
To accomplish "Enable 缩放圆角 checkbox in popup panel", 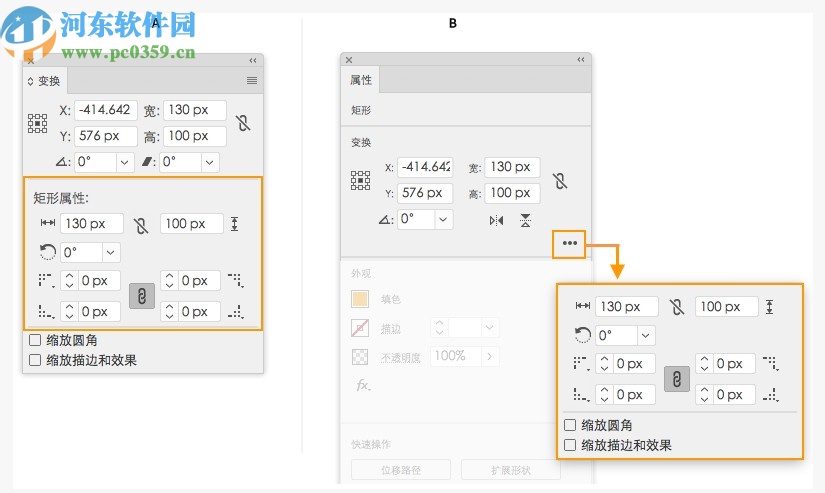I will [x=570, y=425].
